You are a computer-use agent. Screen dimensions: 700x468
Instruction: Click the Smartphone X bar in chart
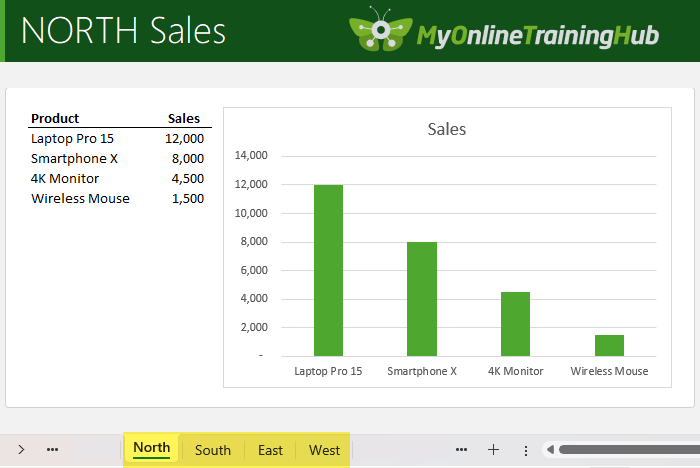point(422,299)
